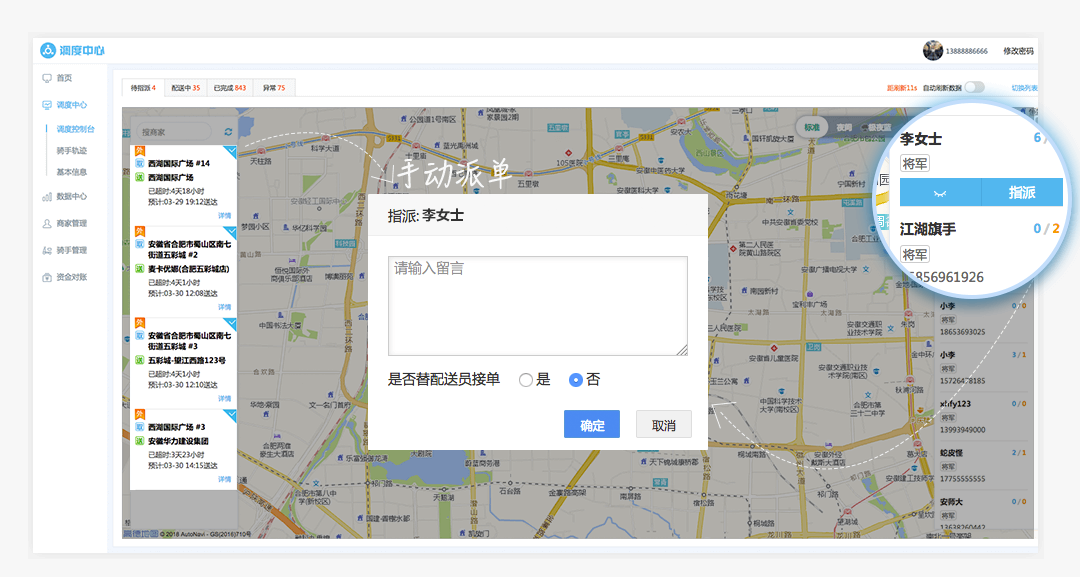Open 骑手管理 in the sidebar
Viewport: 1080px width, 577px height.
click(71, 250)
